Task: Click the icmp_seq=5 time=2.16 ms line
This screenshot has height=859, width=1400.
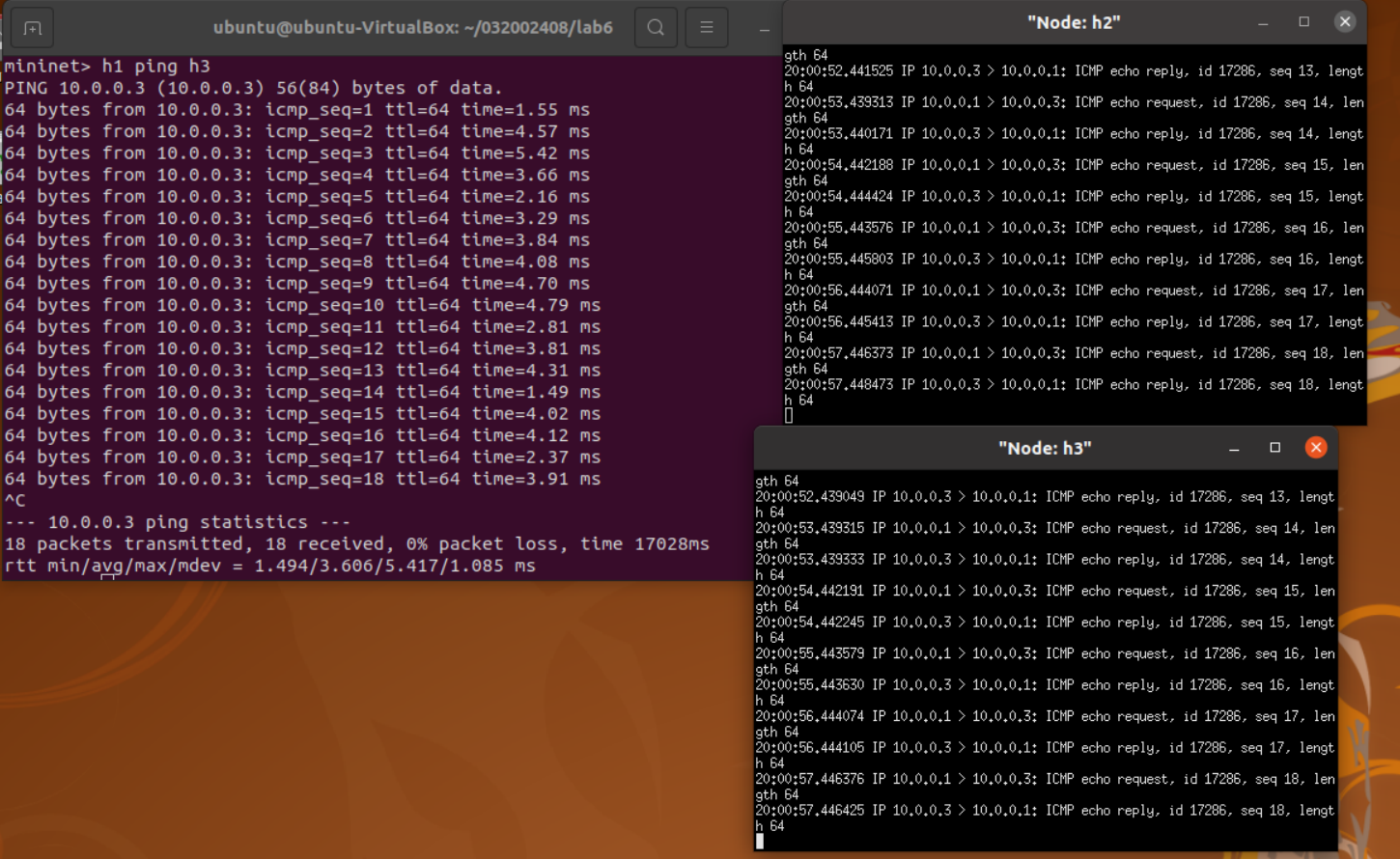Action: (296, 197)
